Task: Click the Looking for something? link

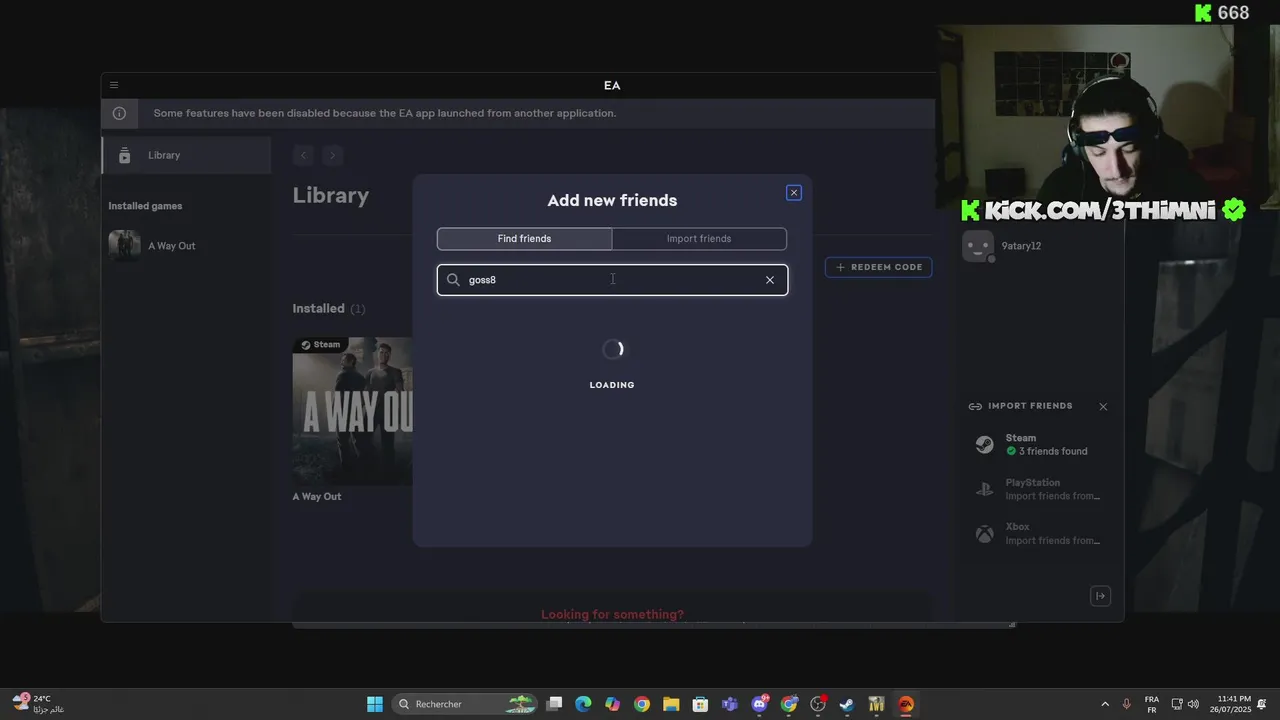Action: pyautogui.click(x=612, y=615)
